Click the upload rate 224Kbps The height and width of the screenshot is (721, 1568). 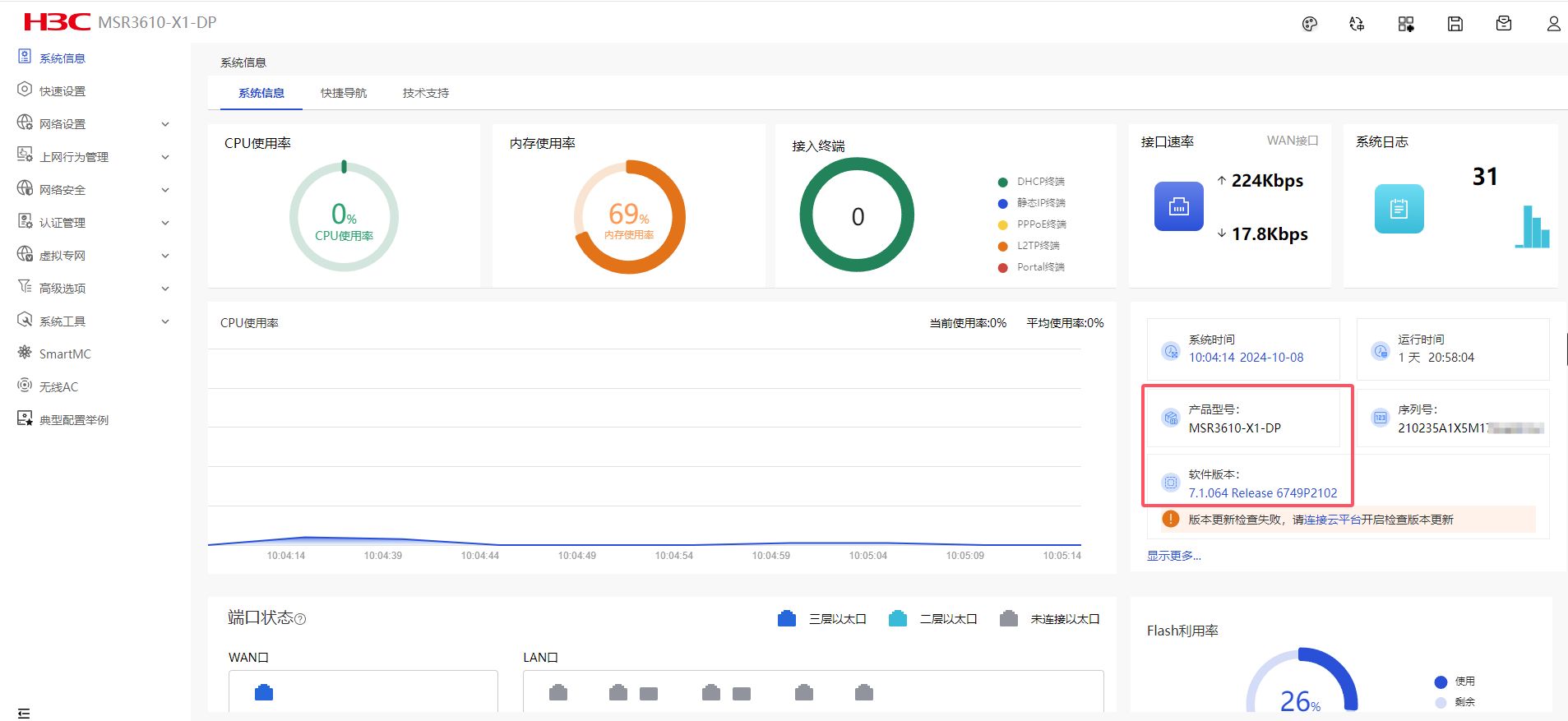(1267, 181)
